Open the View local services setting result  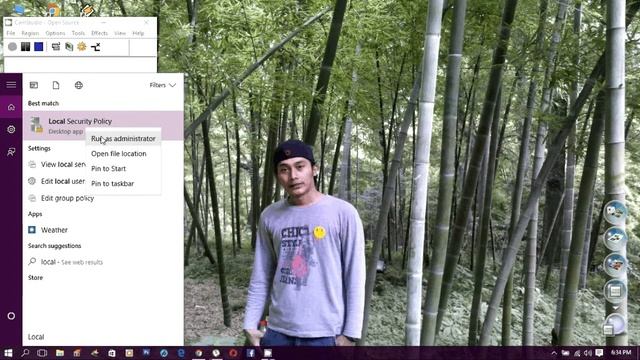click(x=57, y=164)
